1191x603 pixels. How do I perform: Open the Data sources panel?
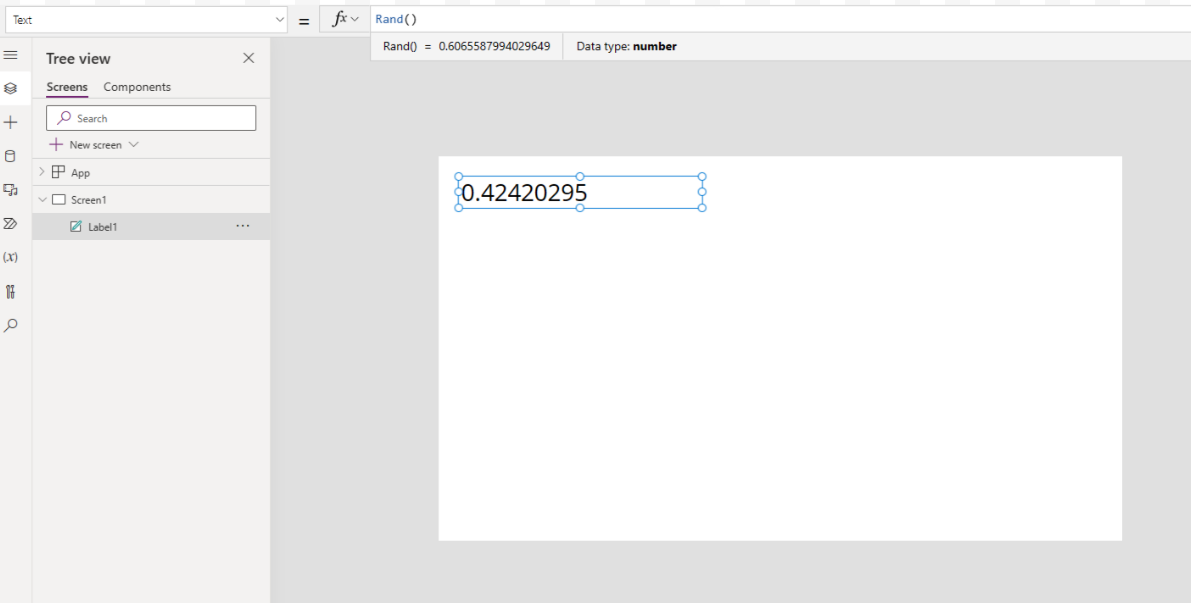click(x=11, y=156)
